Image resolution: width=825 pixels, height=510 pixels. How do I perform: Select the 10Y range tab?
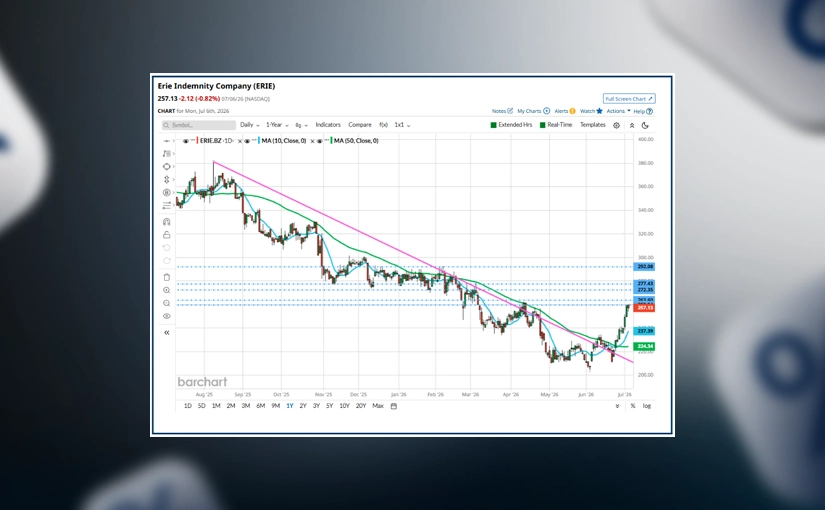(344, 406)
